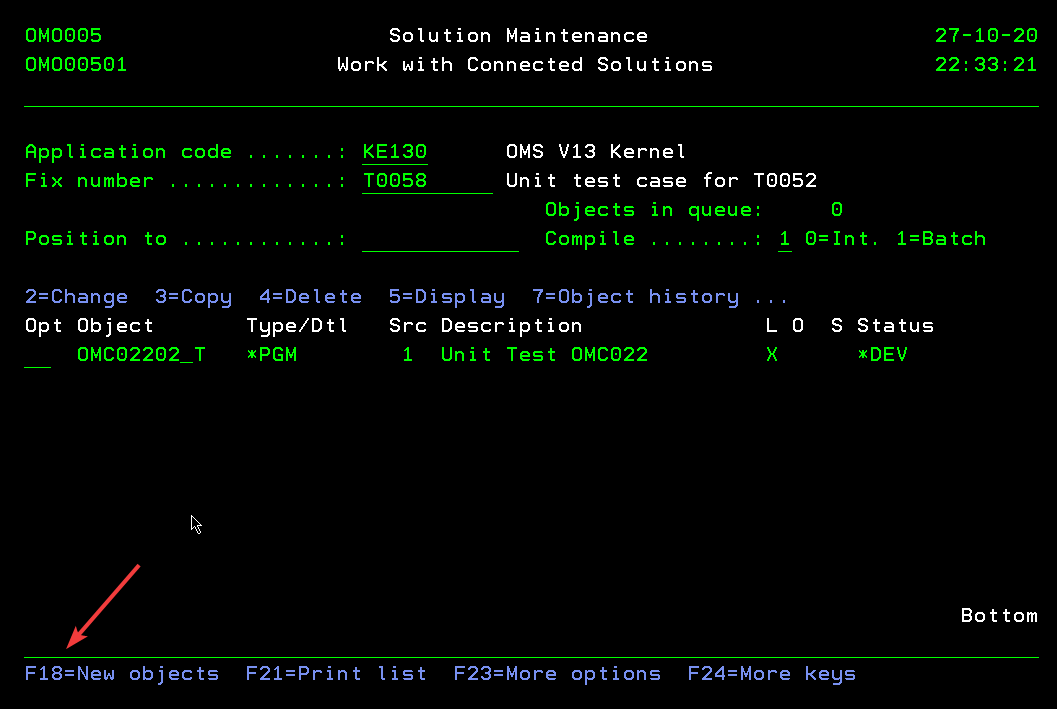Click the X lock indicator in L column
Viewport: 1057px width, 709px height.
(772, 355)
